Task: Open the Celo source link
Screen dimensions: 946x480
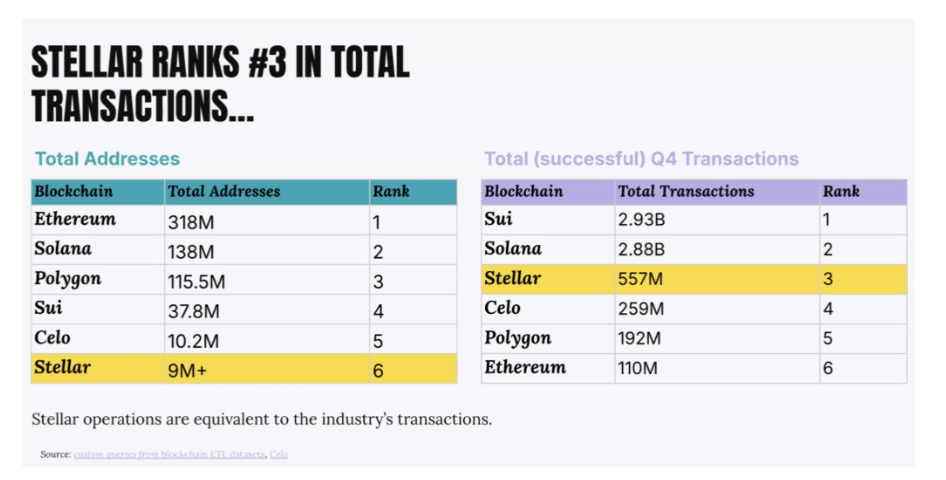Action: point(279,454)
